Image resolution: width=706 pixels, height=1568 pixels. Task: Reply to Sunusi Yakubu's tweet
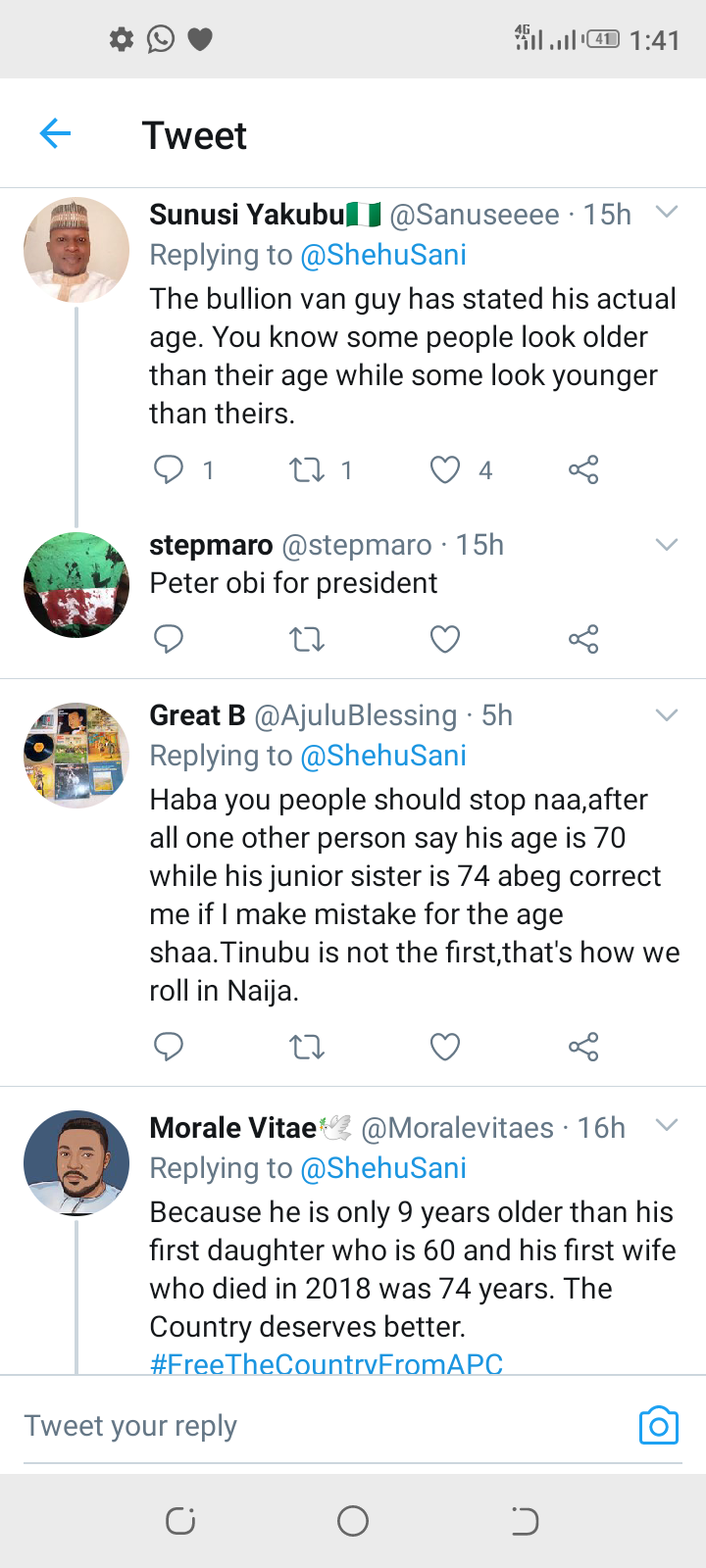(x=169, y=469)
